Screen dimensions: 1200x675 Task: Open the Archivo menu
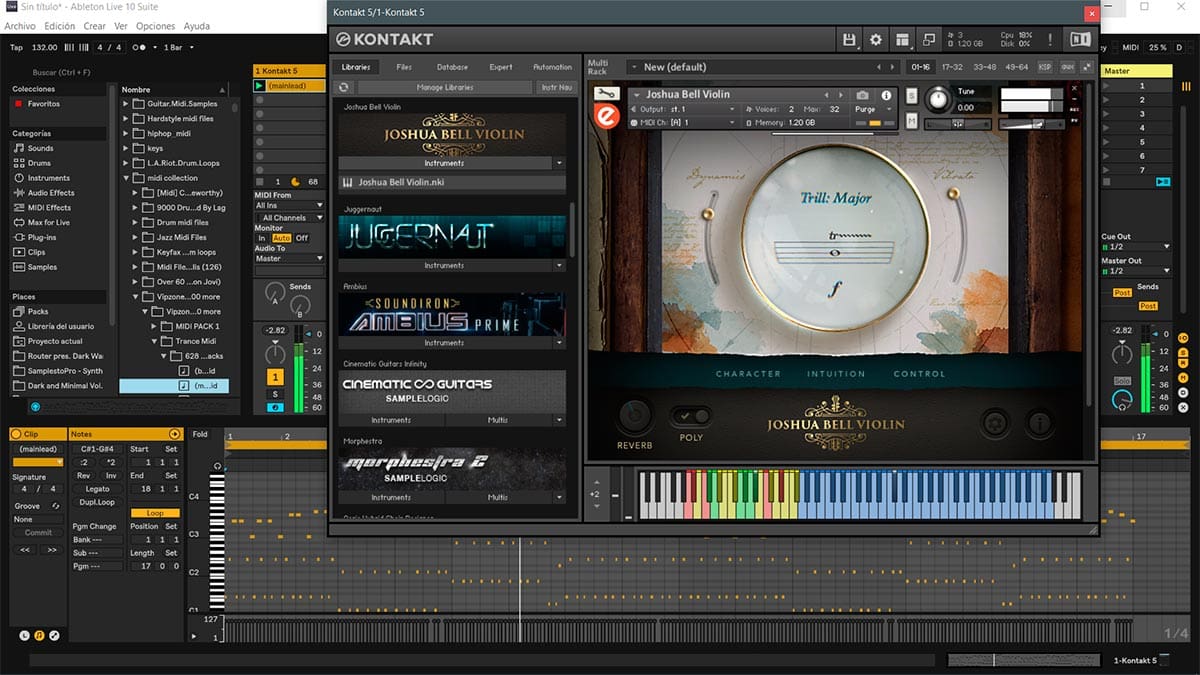(x=20, y=26)
